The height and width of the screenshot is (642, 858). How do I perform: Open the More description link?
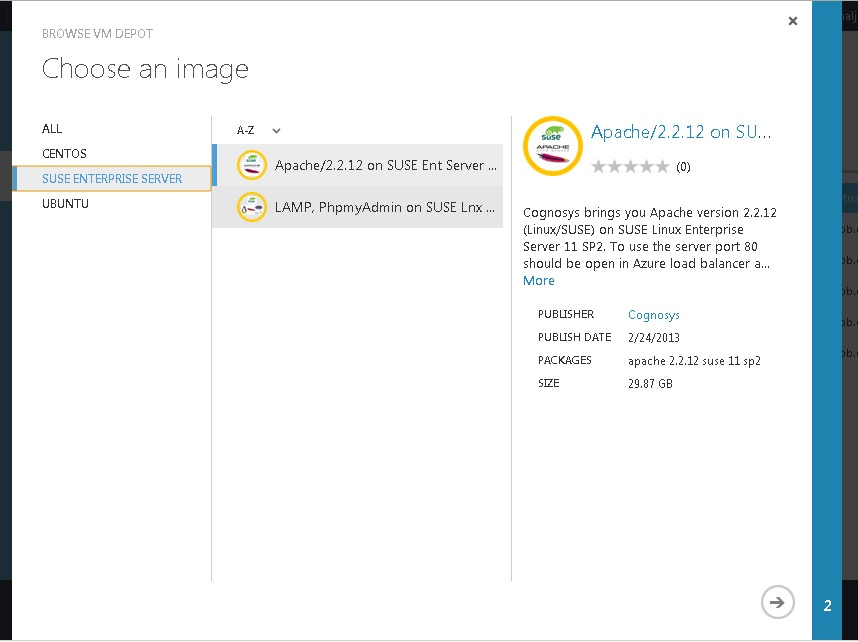point(538,281)
